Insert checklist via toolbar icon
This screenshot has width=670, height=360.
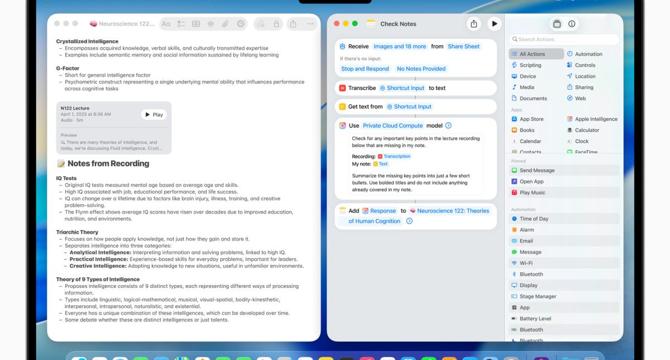(x=181, y=24)
